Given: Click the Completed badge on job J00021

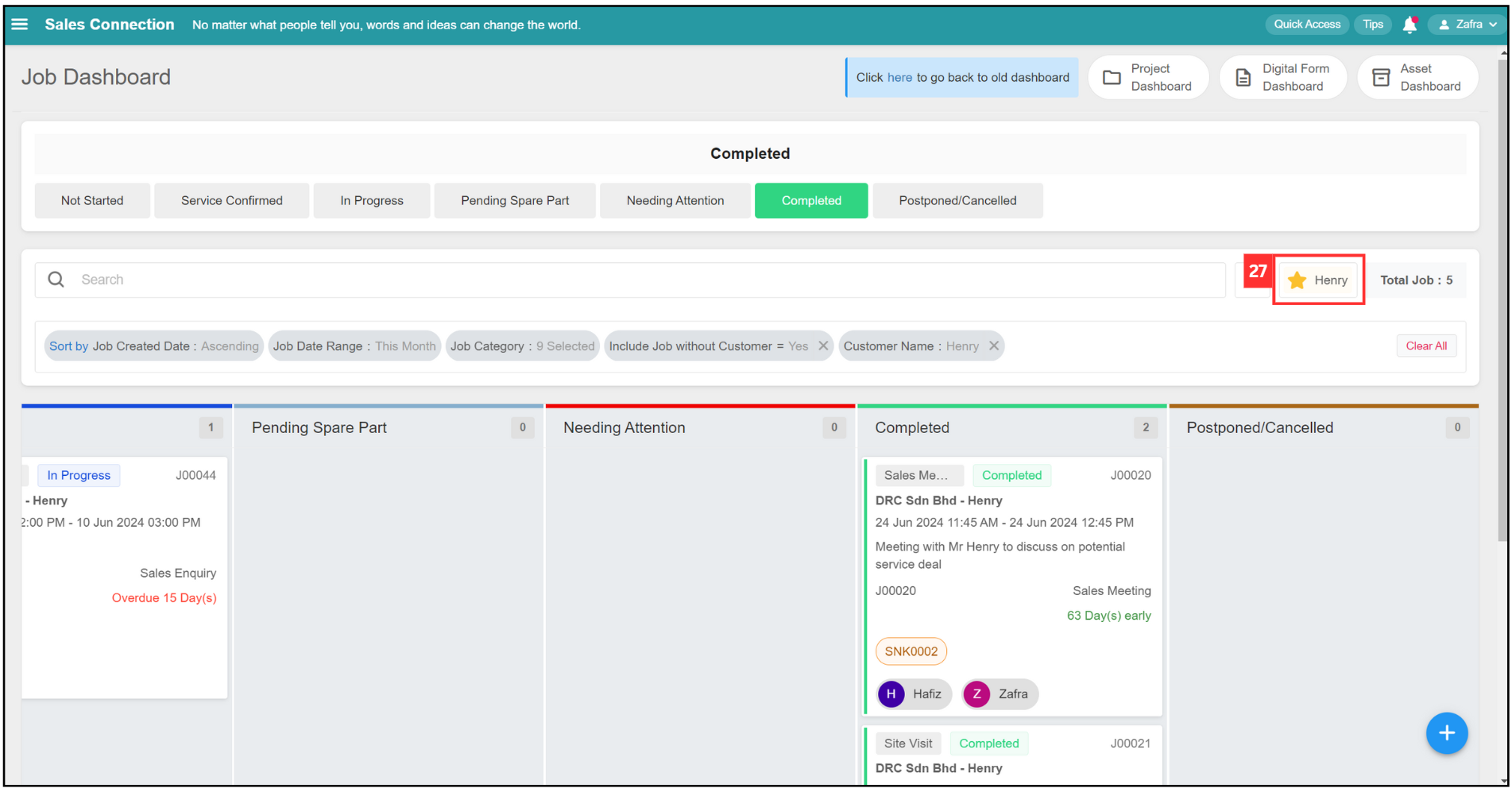Looking at the screenshot, I should [989, 744].
